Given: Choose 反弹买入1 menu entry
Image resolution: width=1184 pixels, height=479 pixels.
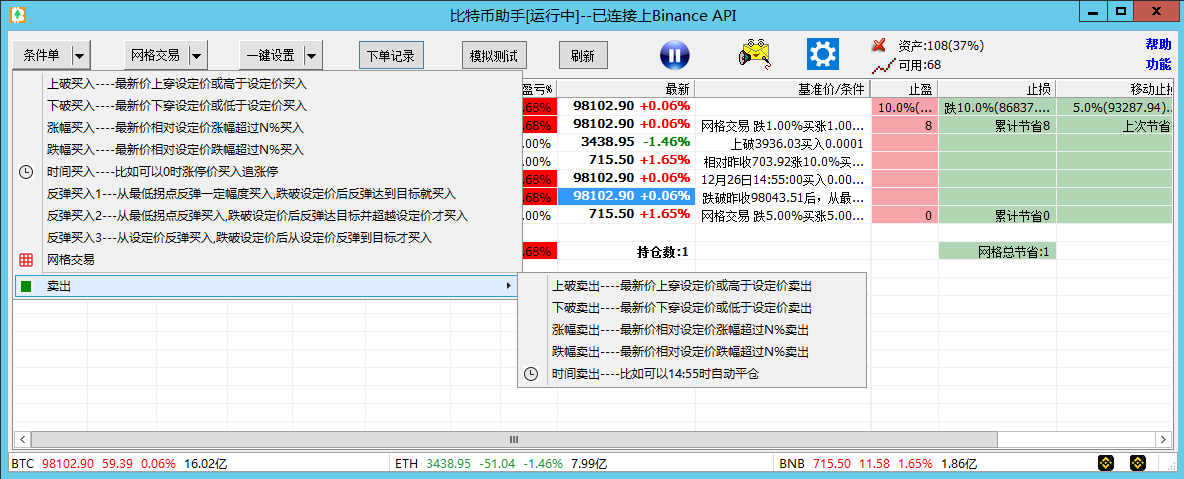Looking at the screenshot, I should [x=250, y=193].
